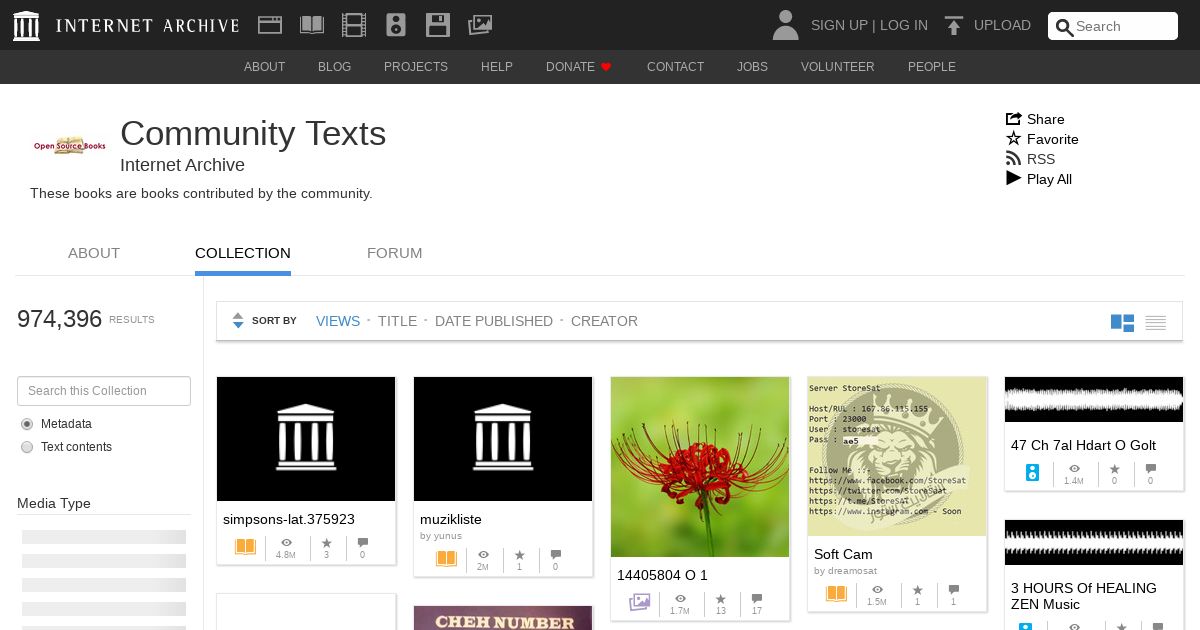Click the search magnifier icon

click(x=1065, y=27)
